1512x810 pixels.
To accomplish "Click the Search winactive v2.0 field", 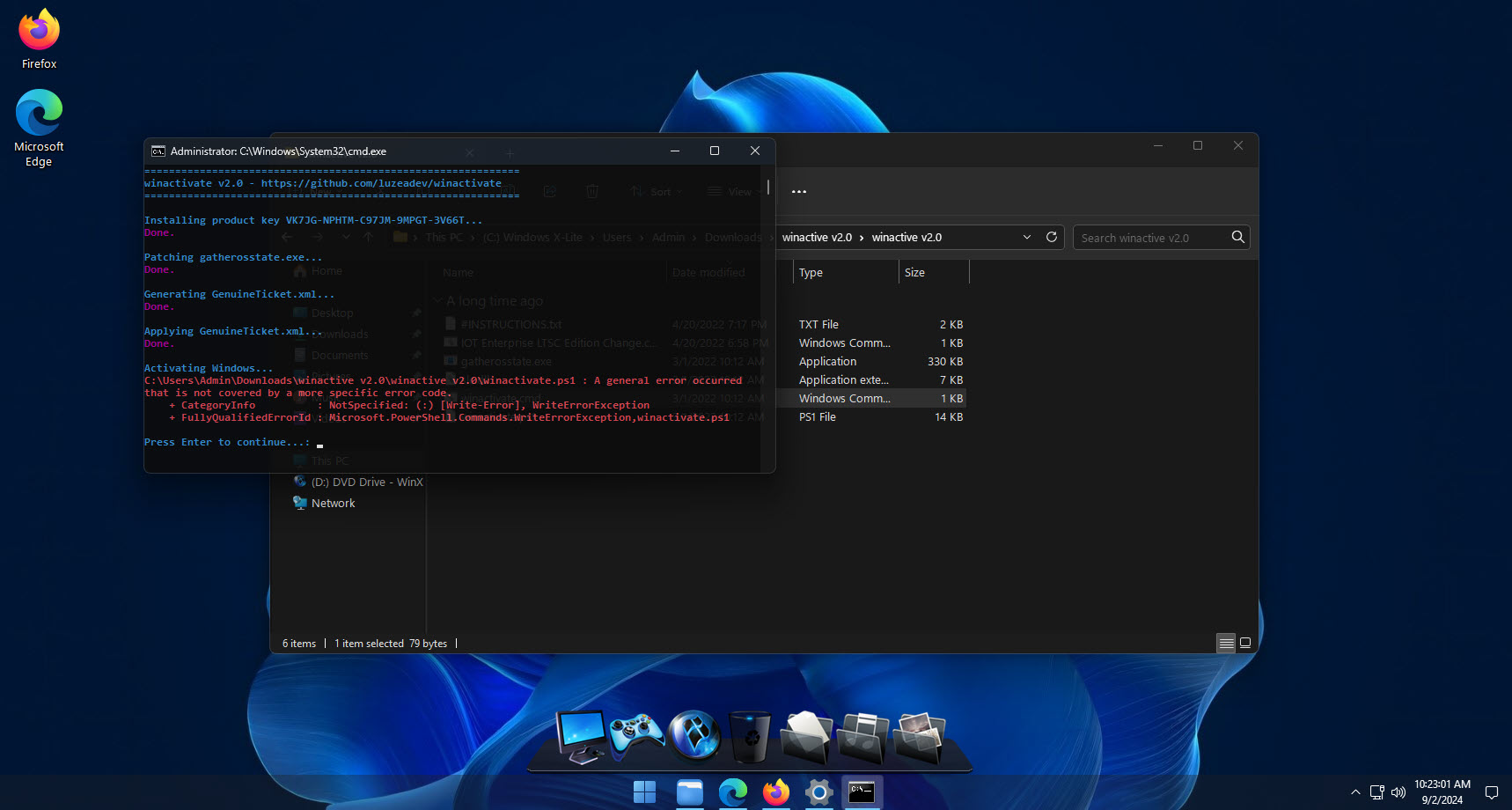I will 1161,238.
